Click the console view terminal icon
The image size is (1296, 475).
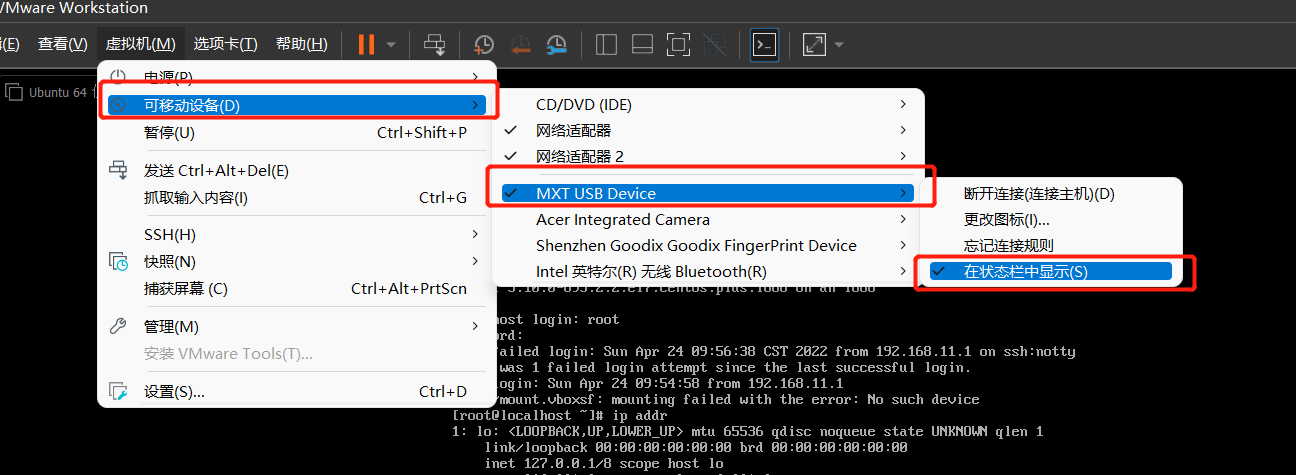765,44
